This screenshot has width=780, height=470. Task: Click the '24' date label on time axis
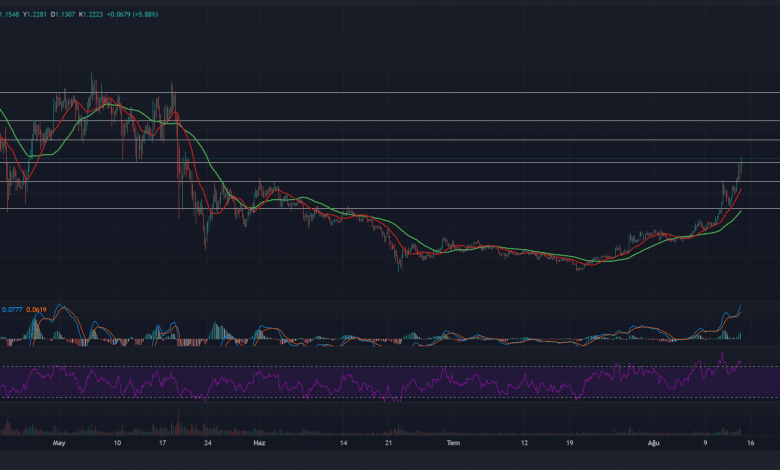(206, 442)
